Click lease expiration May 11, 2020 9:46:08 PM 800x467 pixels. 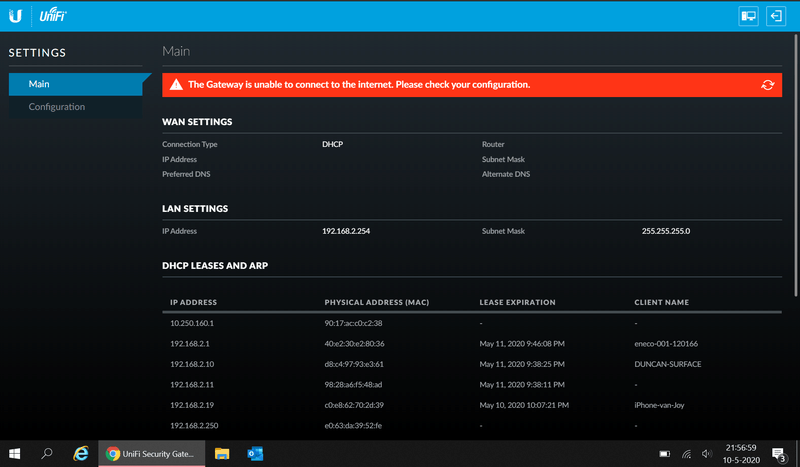click(x=522, y=343)
